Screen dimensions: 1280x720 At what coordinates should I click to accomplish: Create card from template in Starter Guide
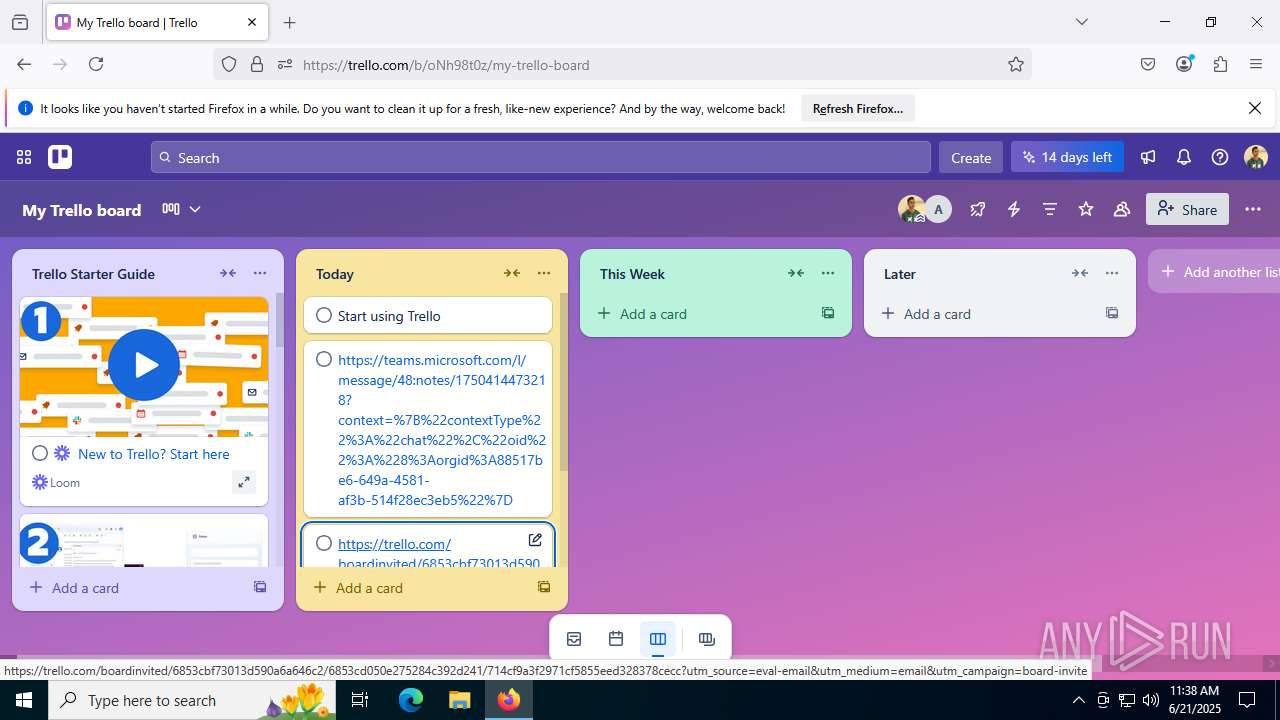260,587
